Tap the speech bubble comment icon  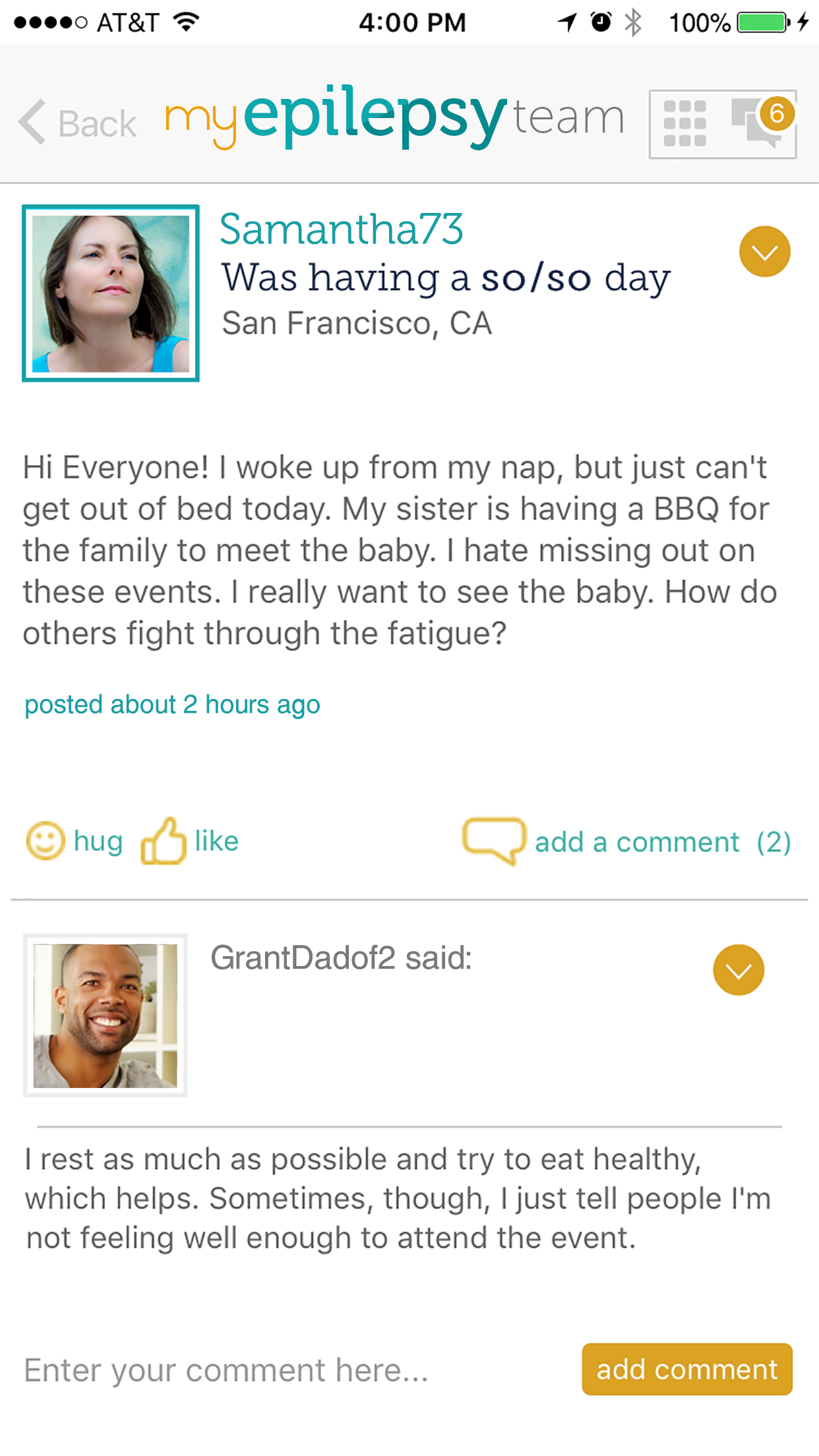494,841
